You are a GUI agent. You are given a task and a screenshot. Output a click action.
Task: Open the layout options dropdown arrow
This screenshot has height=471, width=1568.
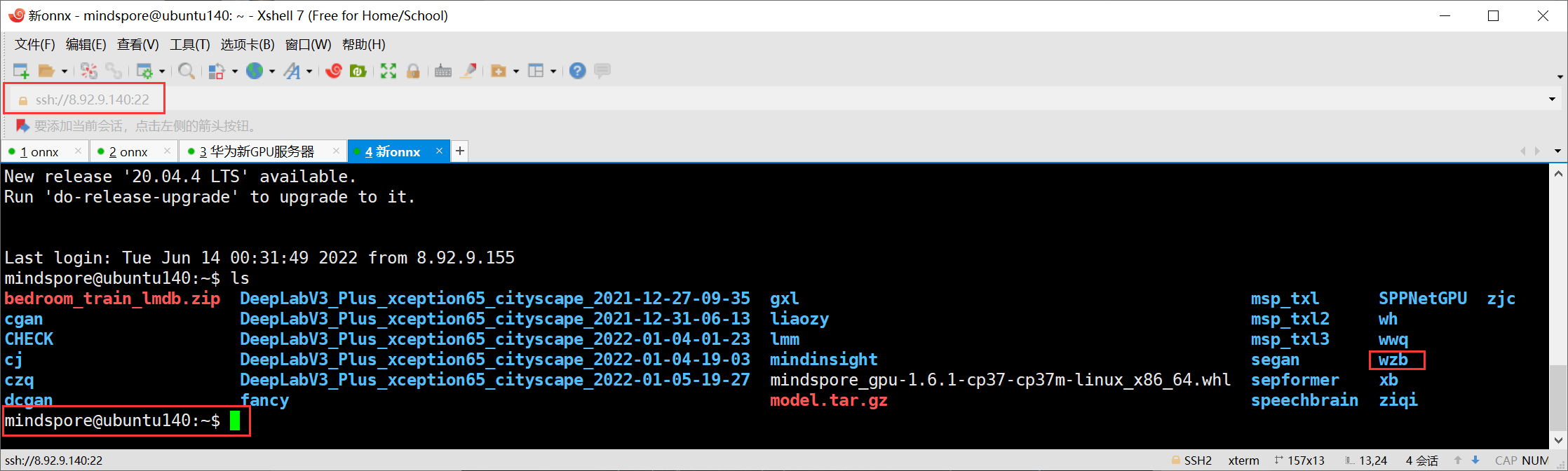(x=553, y=71)
